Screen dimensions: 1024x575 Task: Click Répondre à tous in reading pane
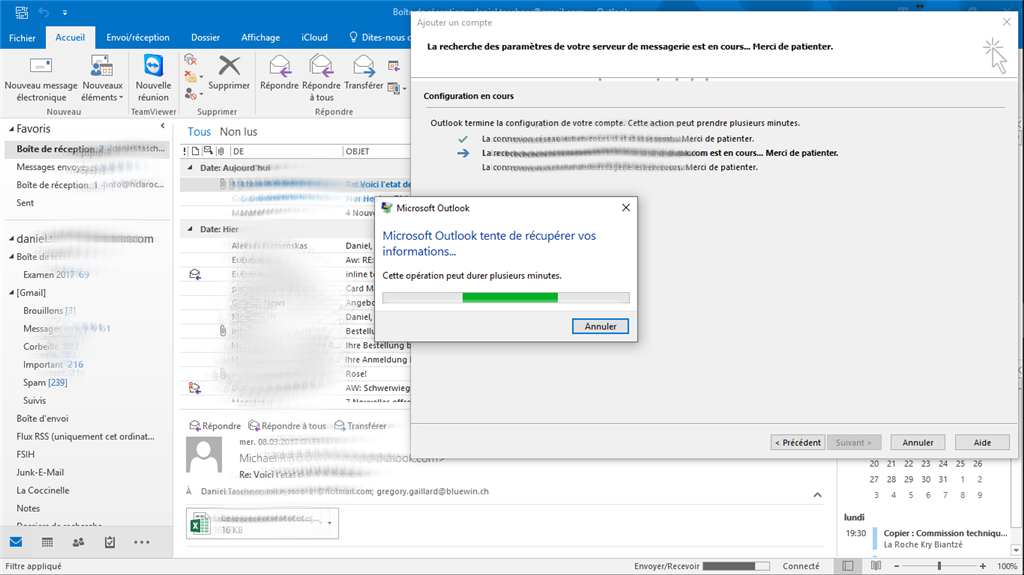coord(287,426)
